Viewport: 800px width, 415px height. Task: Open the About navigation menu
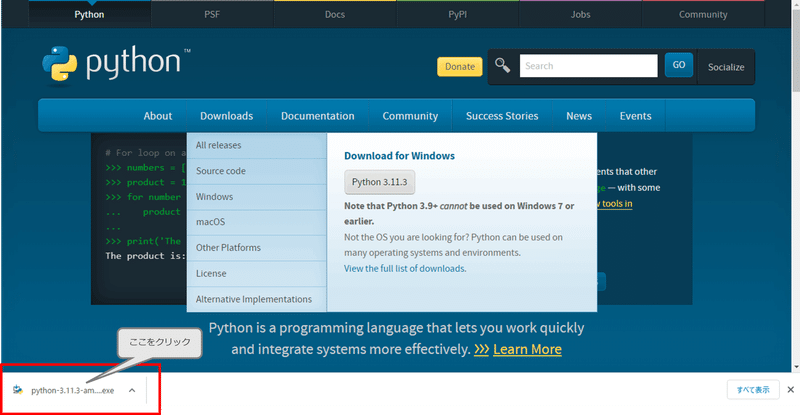coord(158,116)
